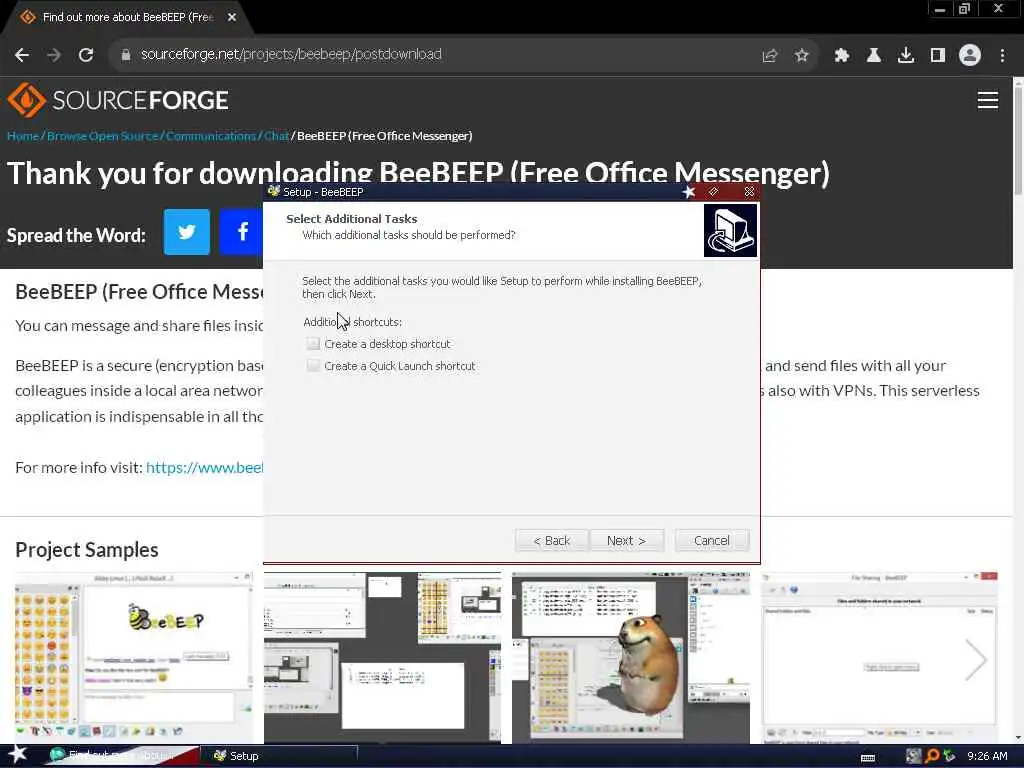Tick the Create a desktop shortcut checkbox
Image resolution: width=1024 pixels, height=768 pixels.
313,344
